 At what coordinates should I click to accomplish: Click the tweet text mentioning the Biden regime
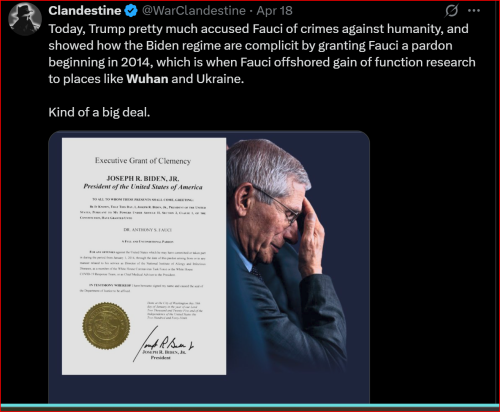(250, 46)
